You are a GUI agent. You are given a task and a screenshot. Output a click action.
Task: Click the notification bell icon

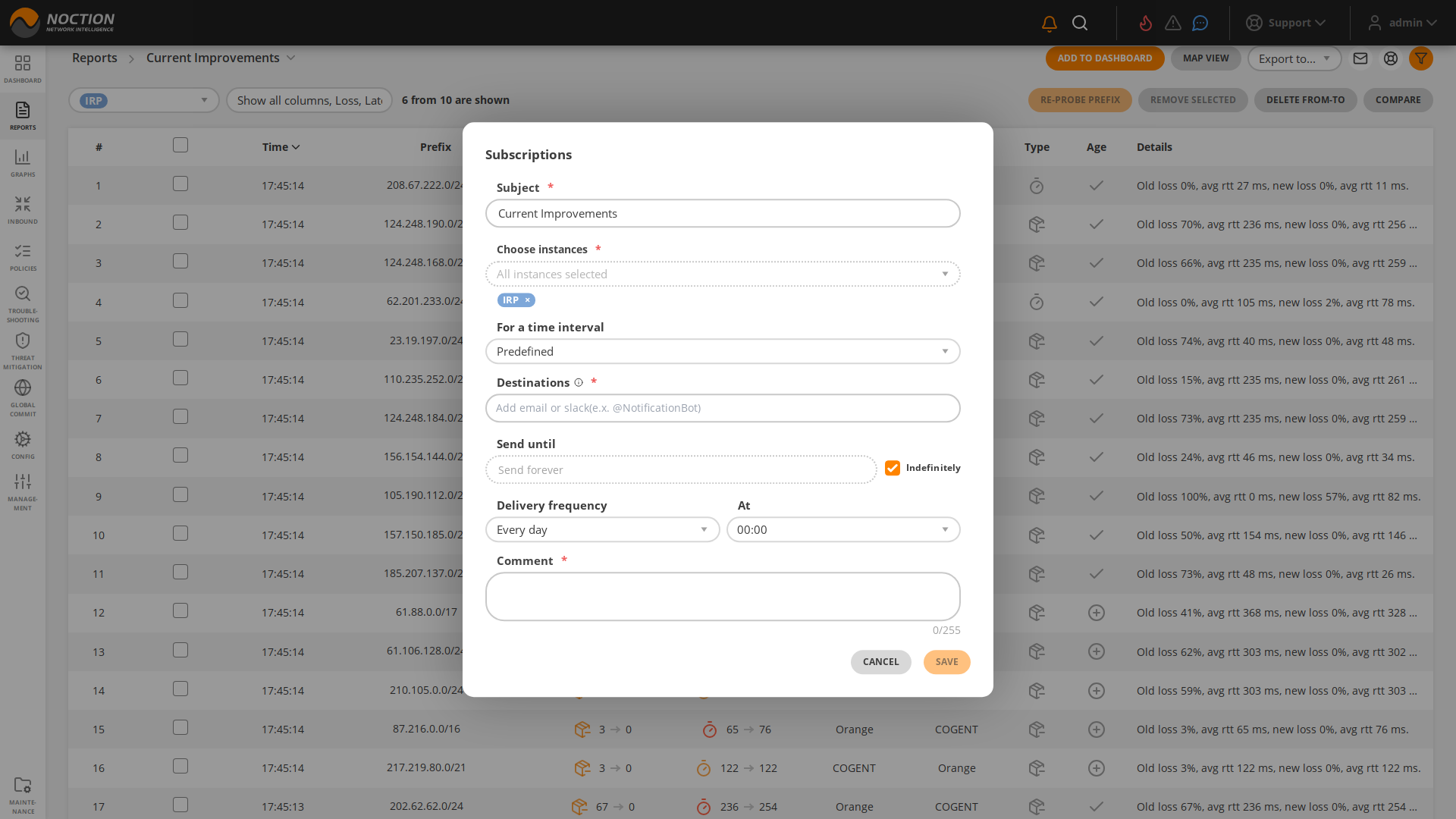(1050, 24)
